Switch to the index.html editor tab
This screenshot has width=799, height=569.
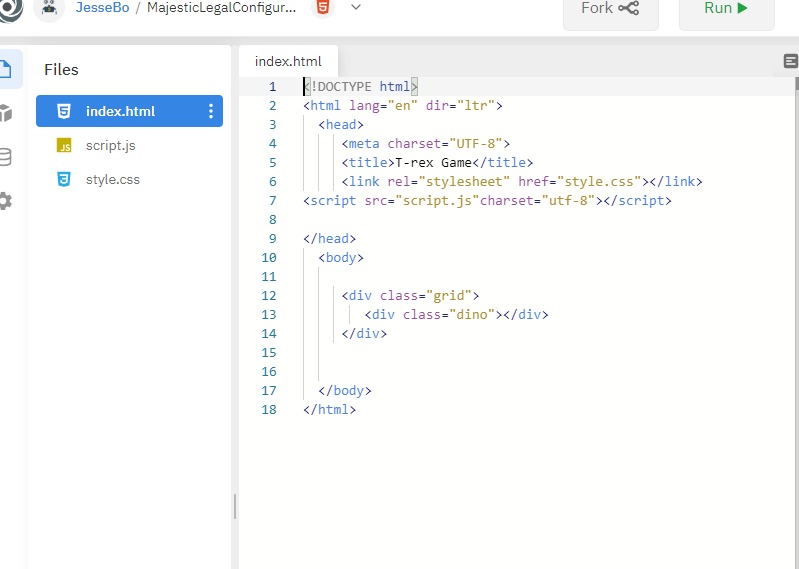coord(288,62)
